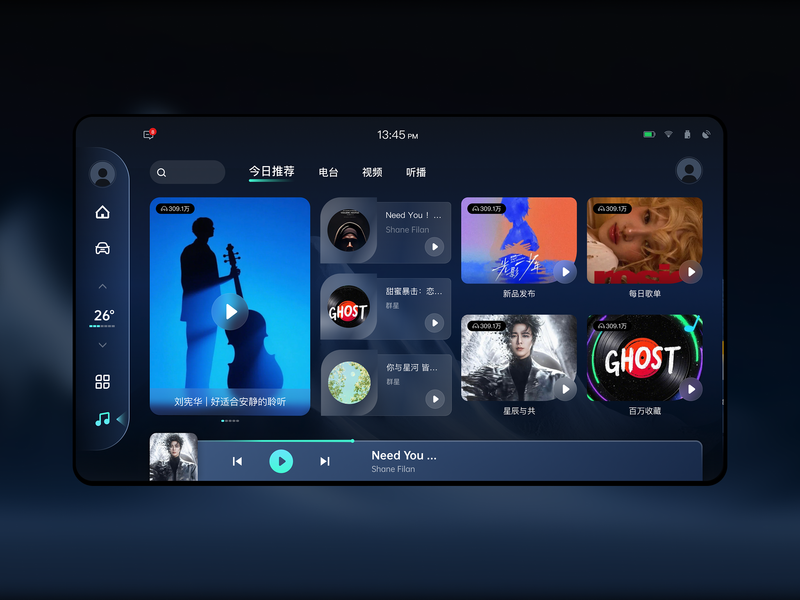Play the 甜蜜暴击 track
The image size is (800, 600).
[435, 323]
